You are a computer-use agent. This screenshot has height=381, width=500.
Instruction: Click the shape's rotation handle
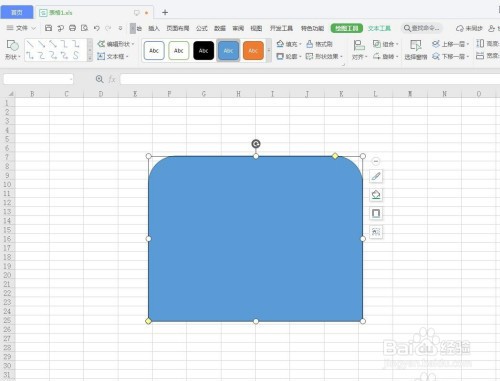pyautogui.click(x=256, y=144)
